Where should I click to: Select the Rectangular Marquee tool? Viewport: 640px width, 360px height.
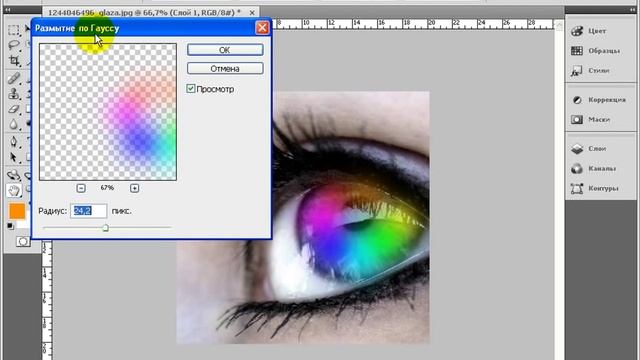(x=13, y=29)
